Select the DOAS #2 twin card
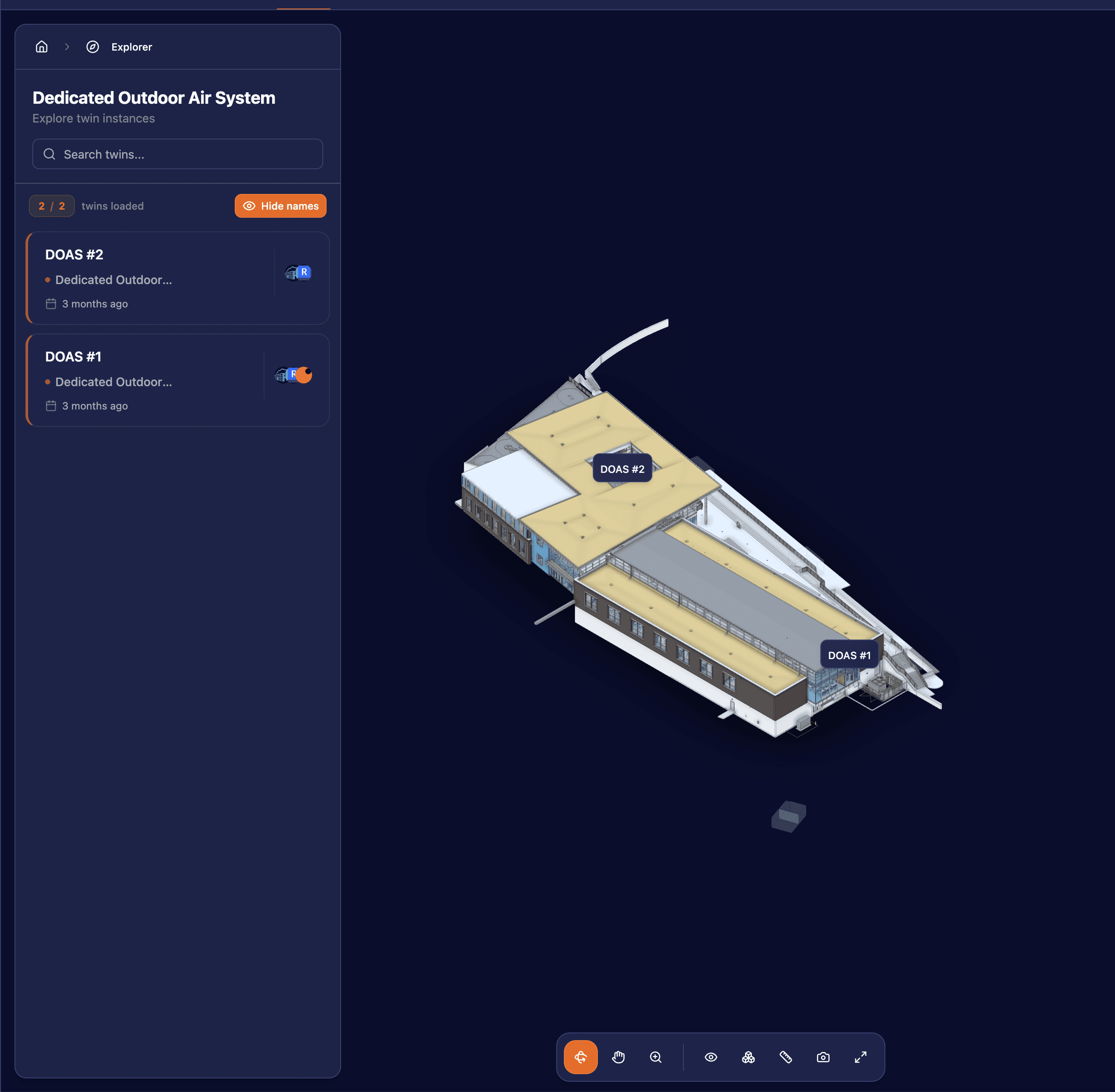This screenshot has width=1115, height=1092. [x=149, y=278]
